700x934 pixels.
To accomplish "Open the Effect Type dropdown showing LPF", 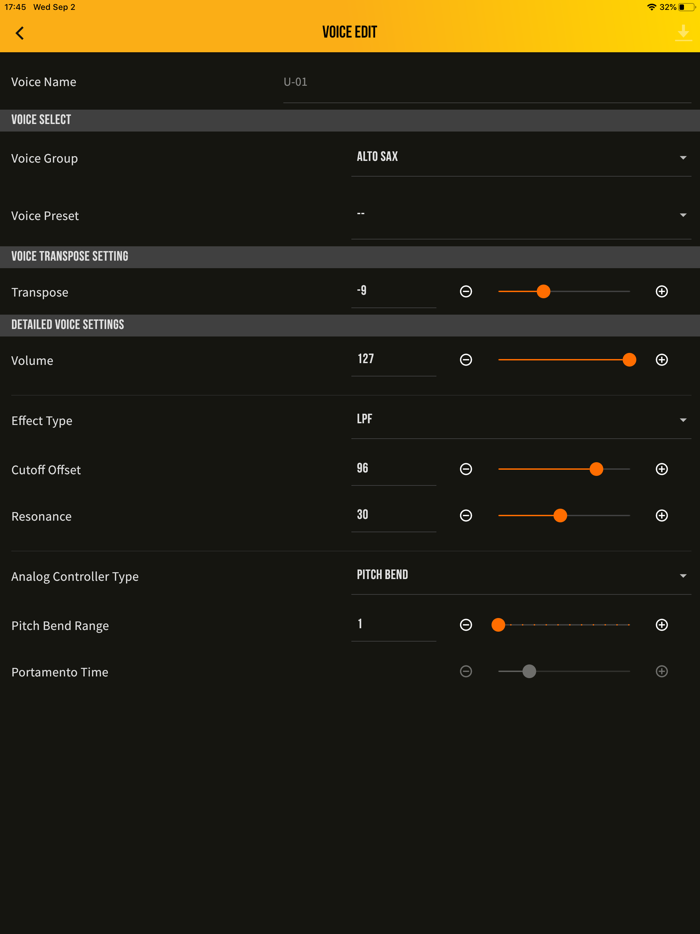I will point(520,420).
